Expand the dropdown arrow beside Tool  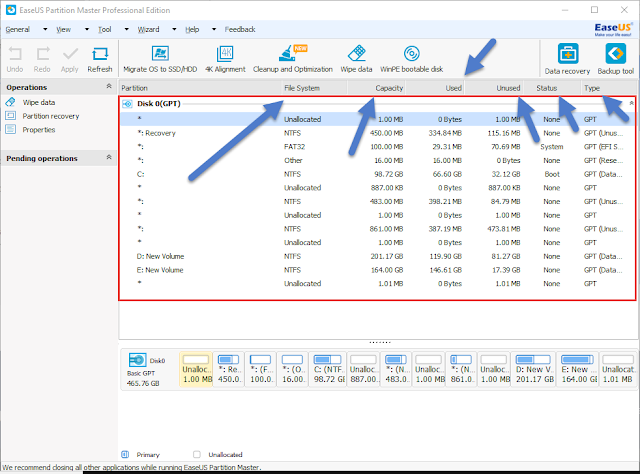click(x=127, y=29)
